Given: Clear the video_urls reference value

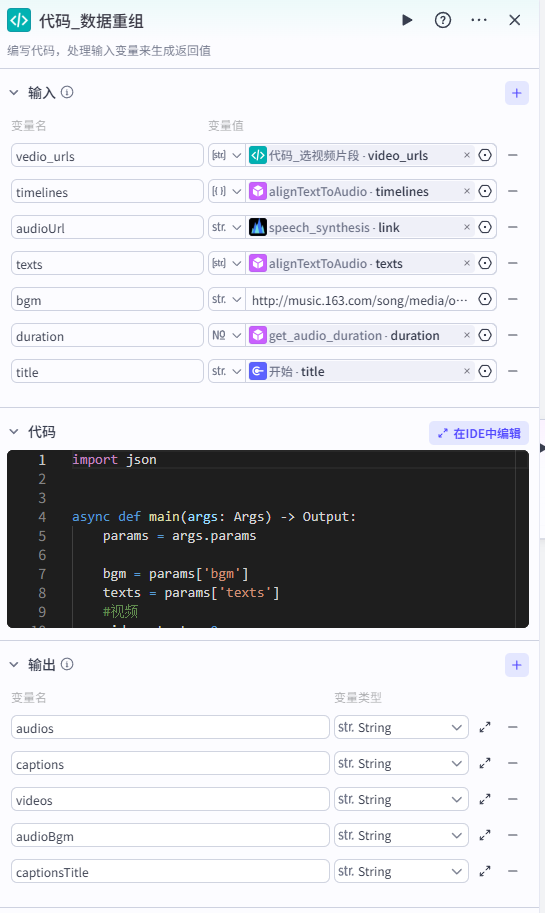Looking at the screenshot, I should point(466,155).
